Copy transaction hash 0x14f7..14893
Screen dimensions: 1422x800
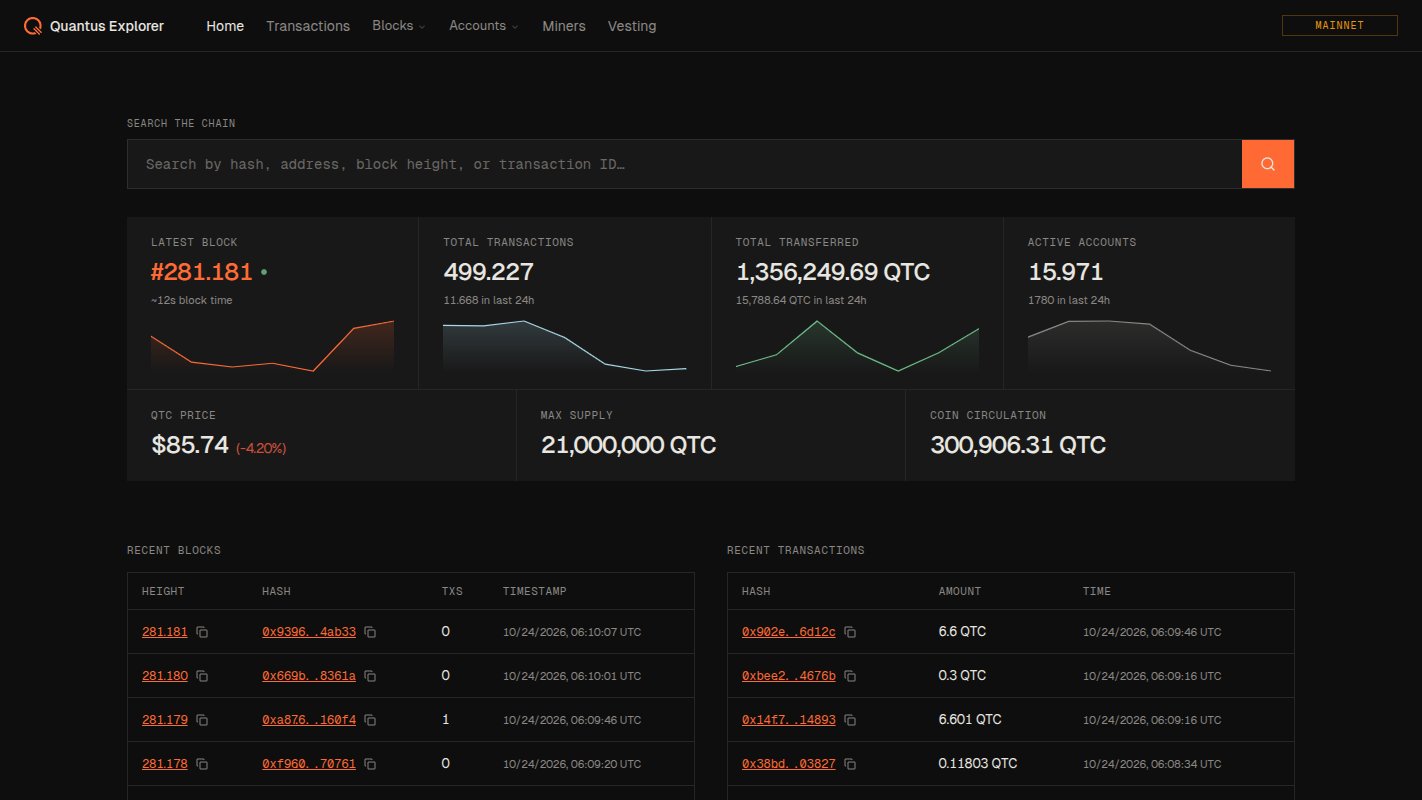(850, 720)
